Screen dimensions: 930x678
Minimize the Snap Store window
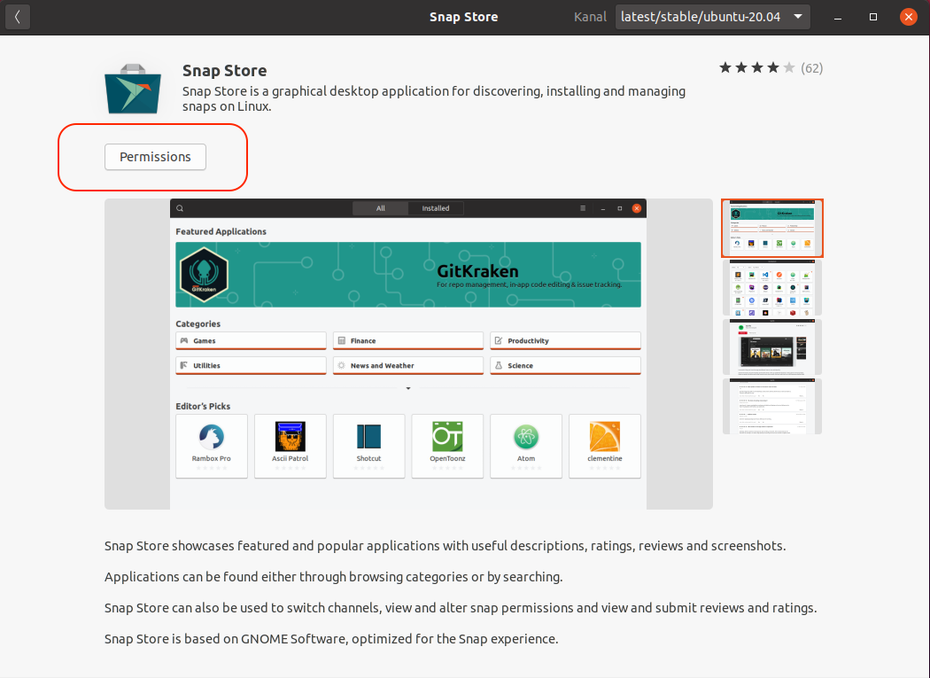tap(837, 17)
